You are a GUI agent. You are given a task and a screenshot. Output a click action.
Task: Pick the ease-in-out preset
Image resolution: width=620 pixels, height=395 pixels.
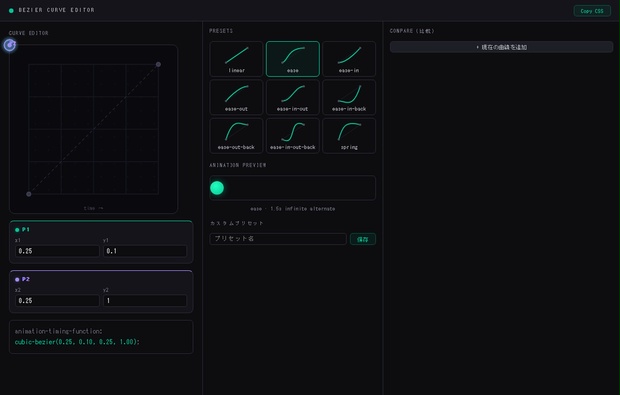pyautogui.click(x=293, y=97)
